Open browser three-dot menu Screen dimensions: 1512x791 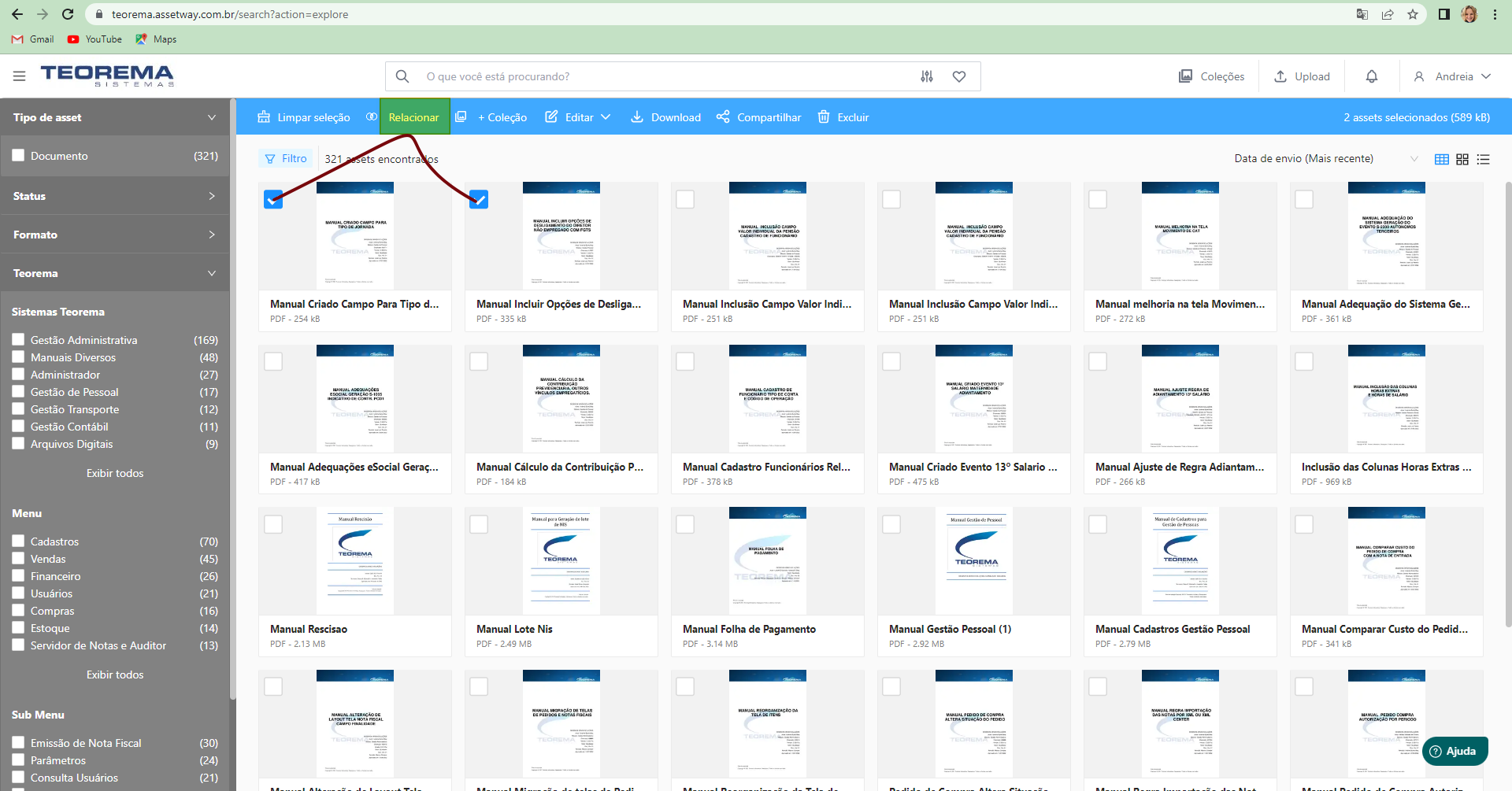(1495, 14)
